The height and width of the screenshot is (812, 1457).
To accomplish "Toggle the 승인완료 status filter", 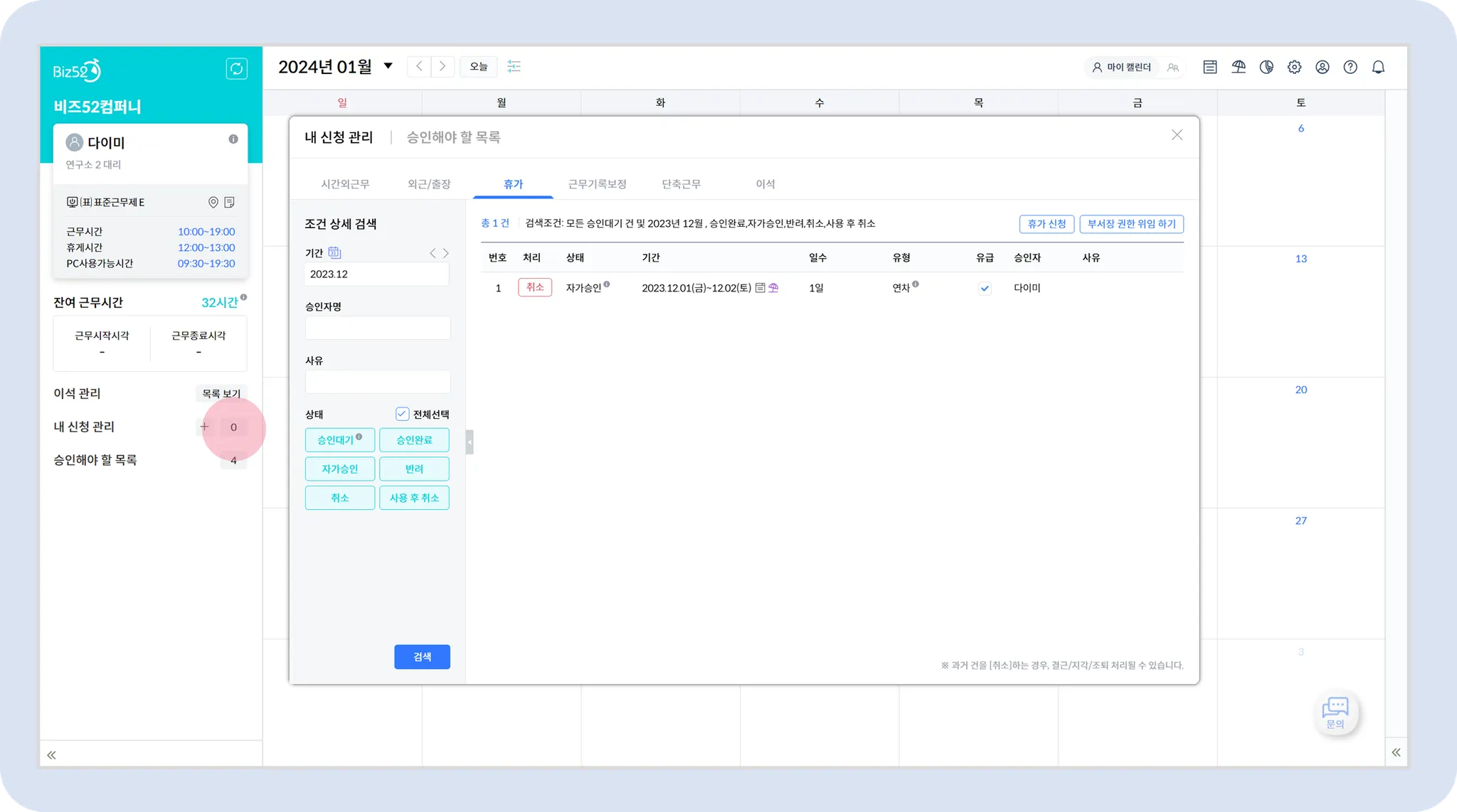I will [414, 440].
